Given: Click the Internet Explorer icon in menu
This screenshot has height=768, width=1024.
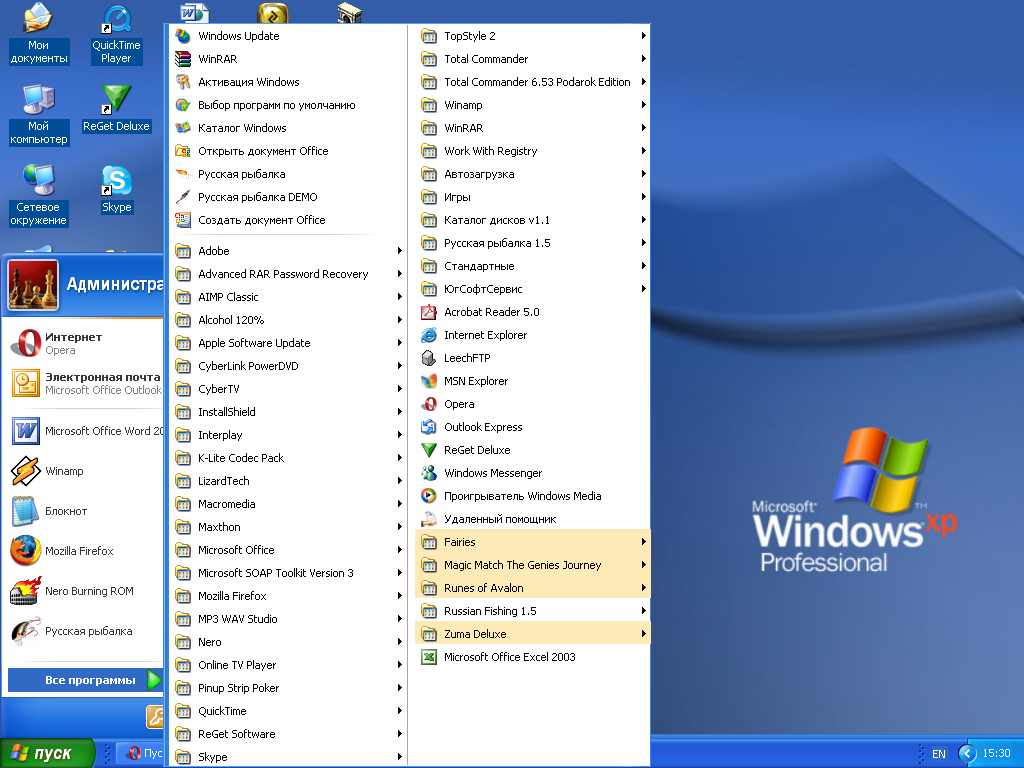Looking at the screenshot, I should 428,335.
